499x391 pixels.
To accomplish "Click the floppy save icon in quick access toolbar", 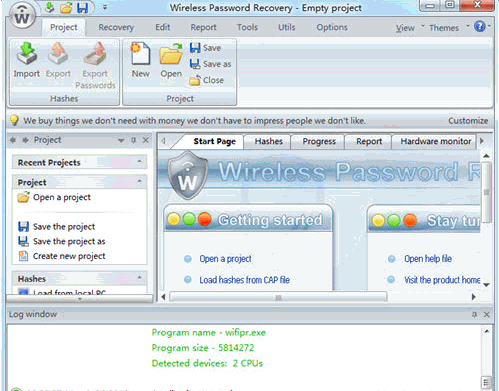I will coord(82,7).
